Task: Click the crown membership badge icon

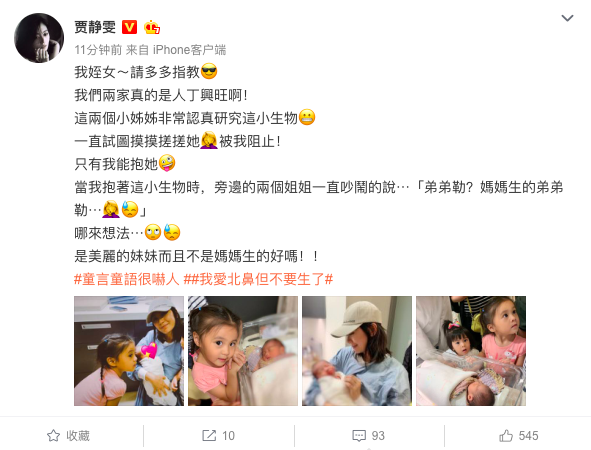Action: point(152,27)
